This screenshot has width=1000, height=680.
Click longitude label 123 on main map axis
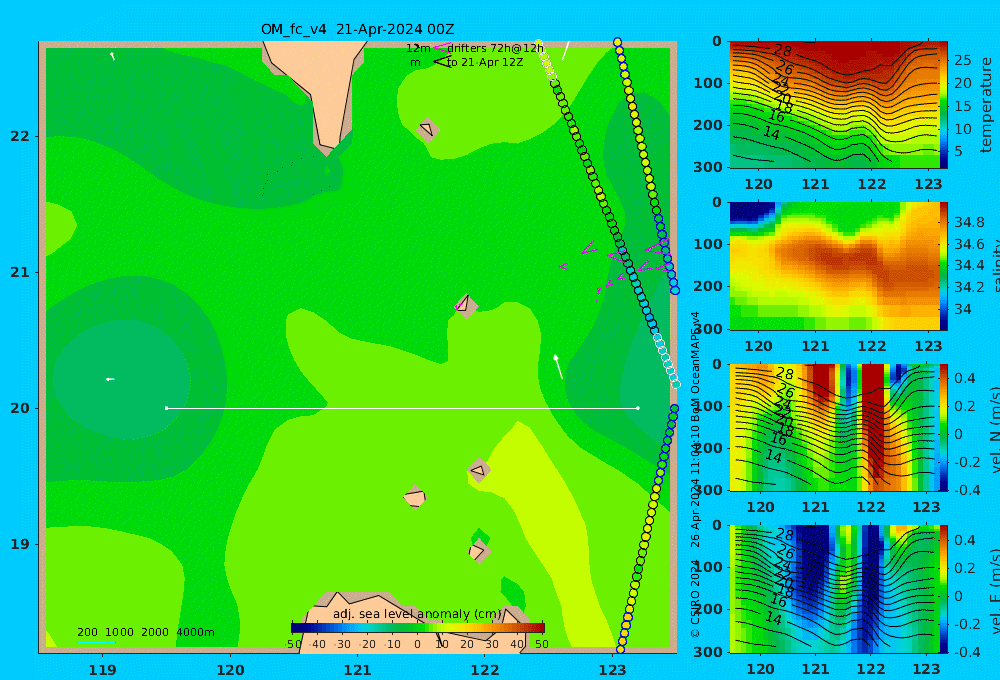[x=612, y=670]
